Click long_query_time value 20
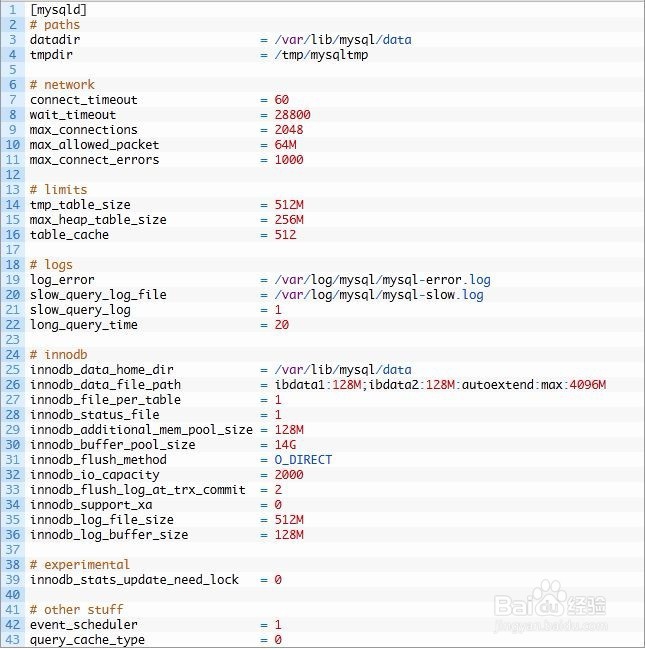Image resolution: width=645 pixels, height=649 pixels. pos(282,324)
